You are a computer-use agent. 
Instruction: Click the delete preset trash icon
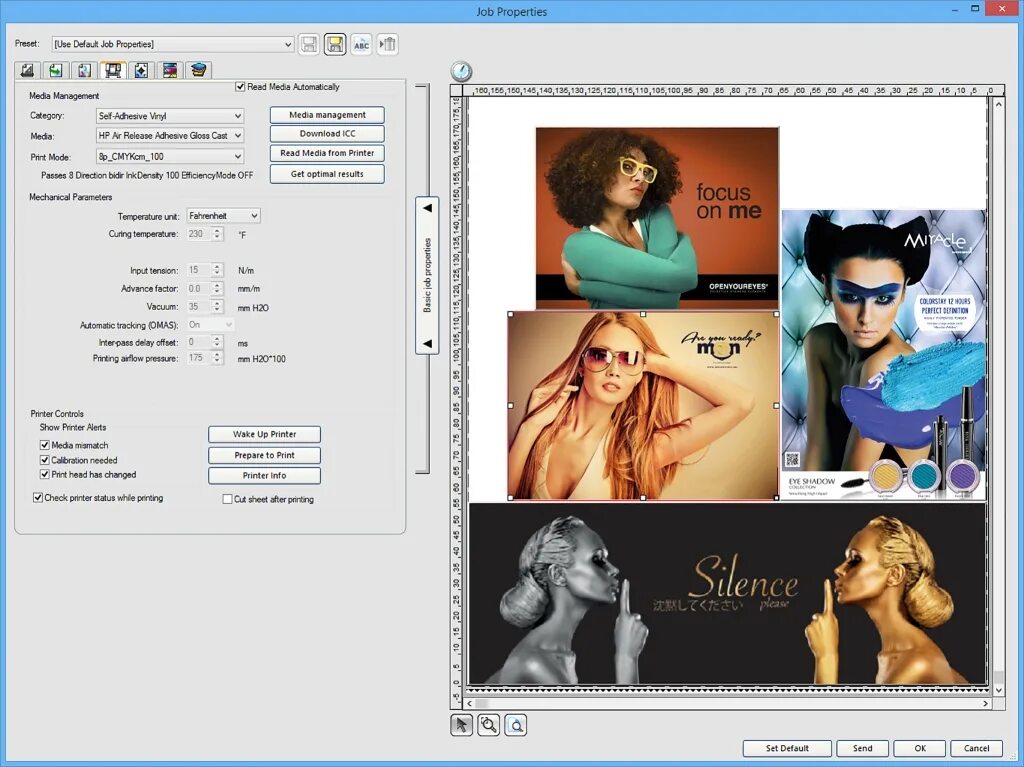click(387, 44)
